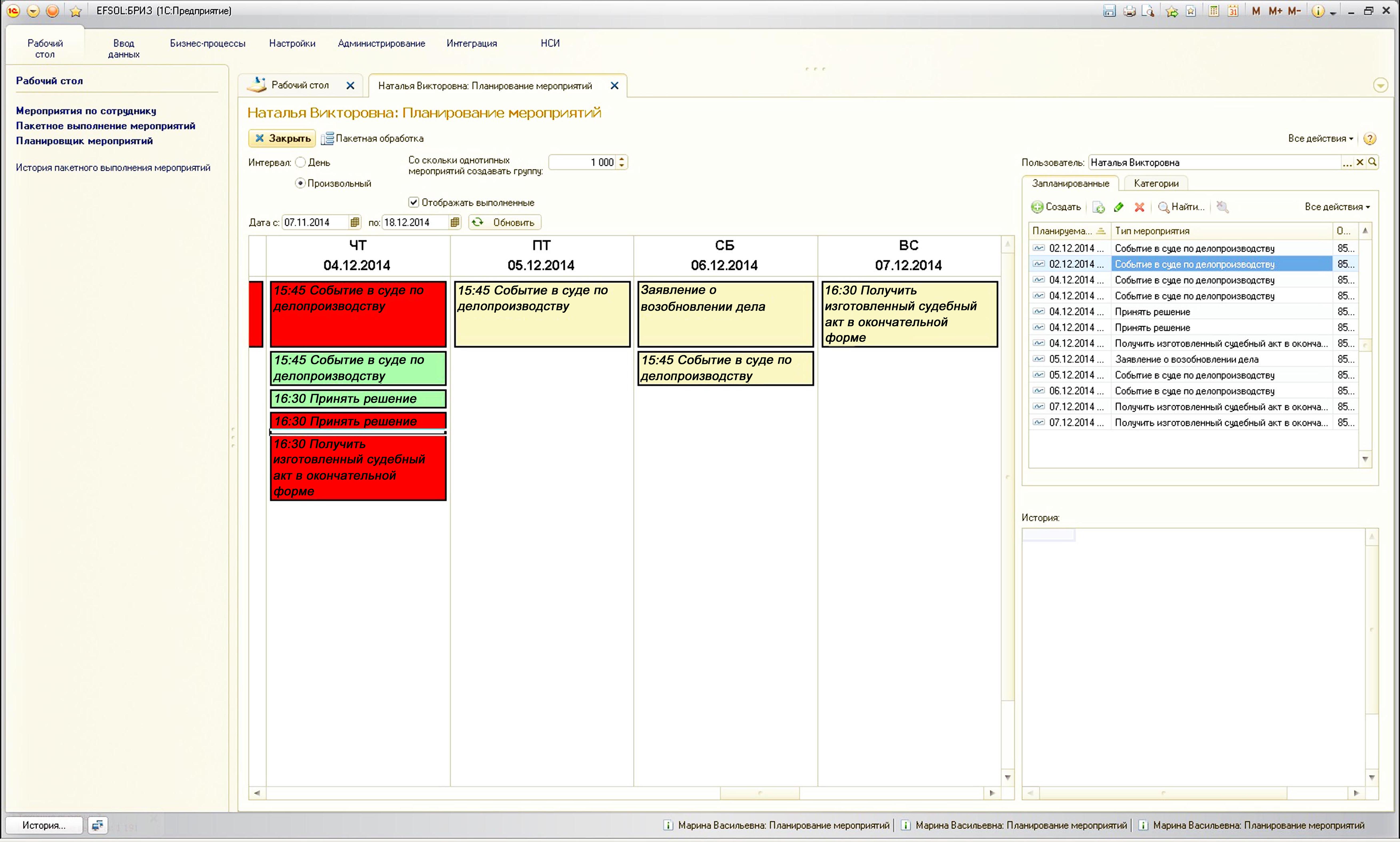Viewport: 1400px width, 842px height.
Task: Uncheck Отображать выполненные checkbox
Action: pyautogui.click(x=413, y=202)
